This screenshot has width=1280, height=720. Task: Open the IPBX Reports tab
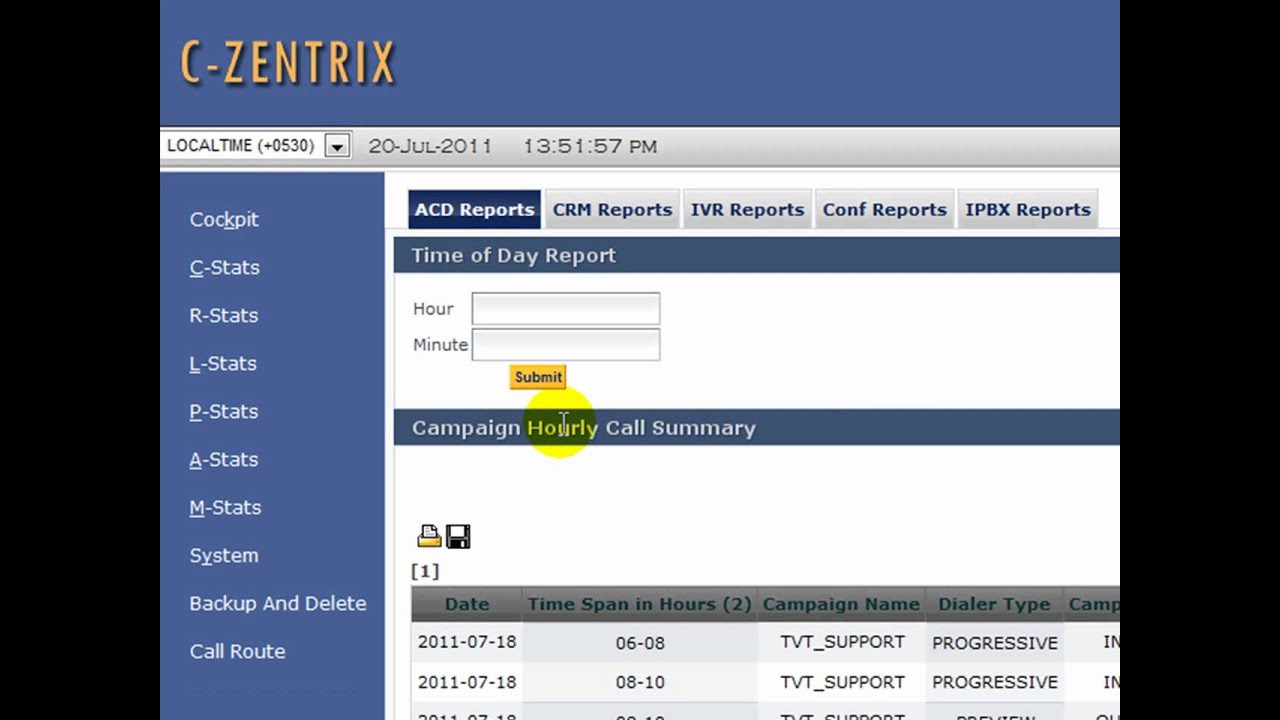pos(1027,210)
